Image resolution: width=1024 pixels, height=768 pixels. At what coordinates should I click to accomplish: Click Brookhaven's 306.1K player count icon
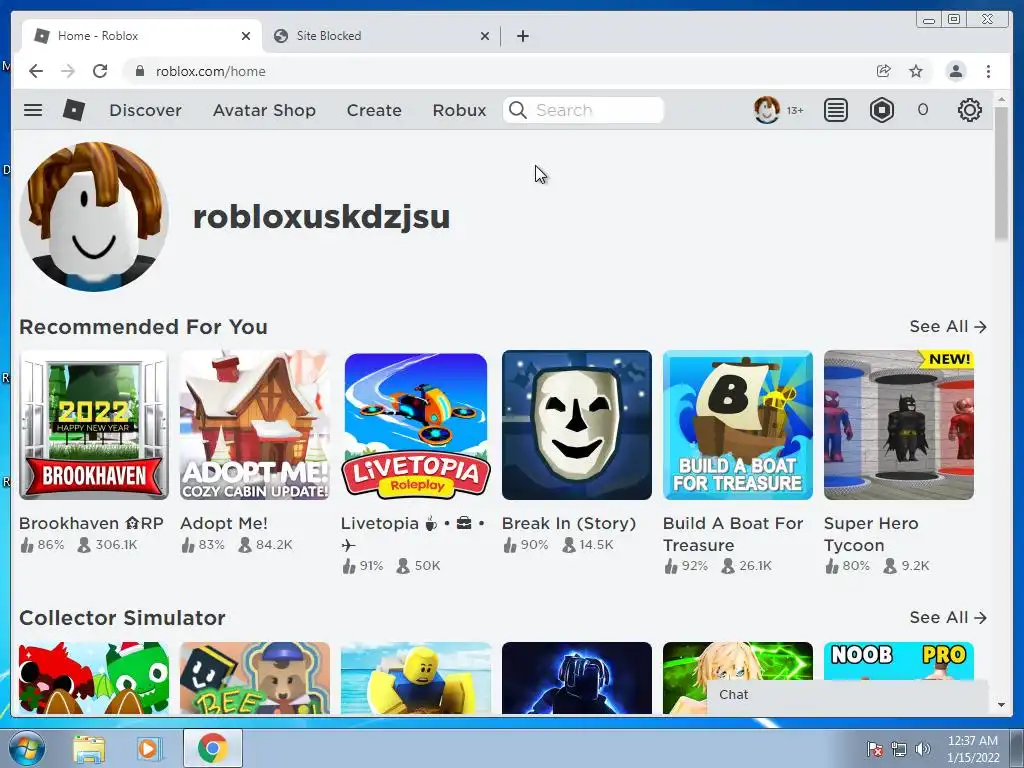84,545
